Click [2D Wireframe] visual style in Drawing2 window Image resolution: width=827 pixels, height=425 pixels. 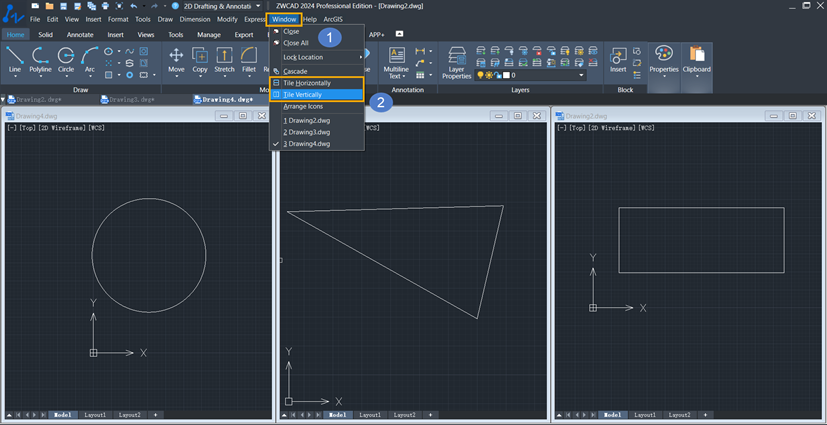612,128
